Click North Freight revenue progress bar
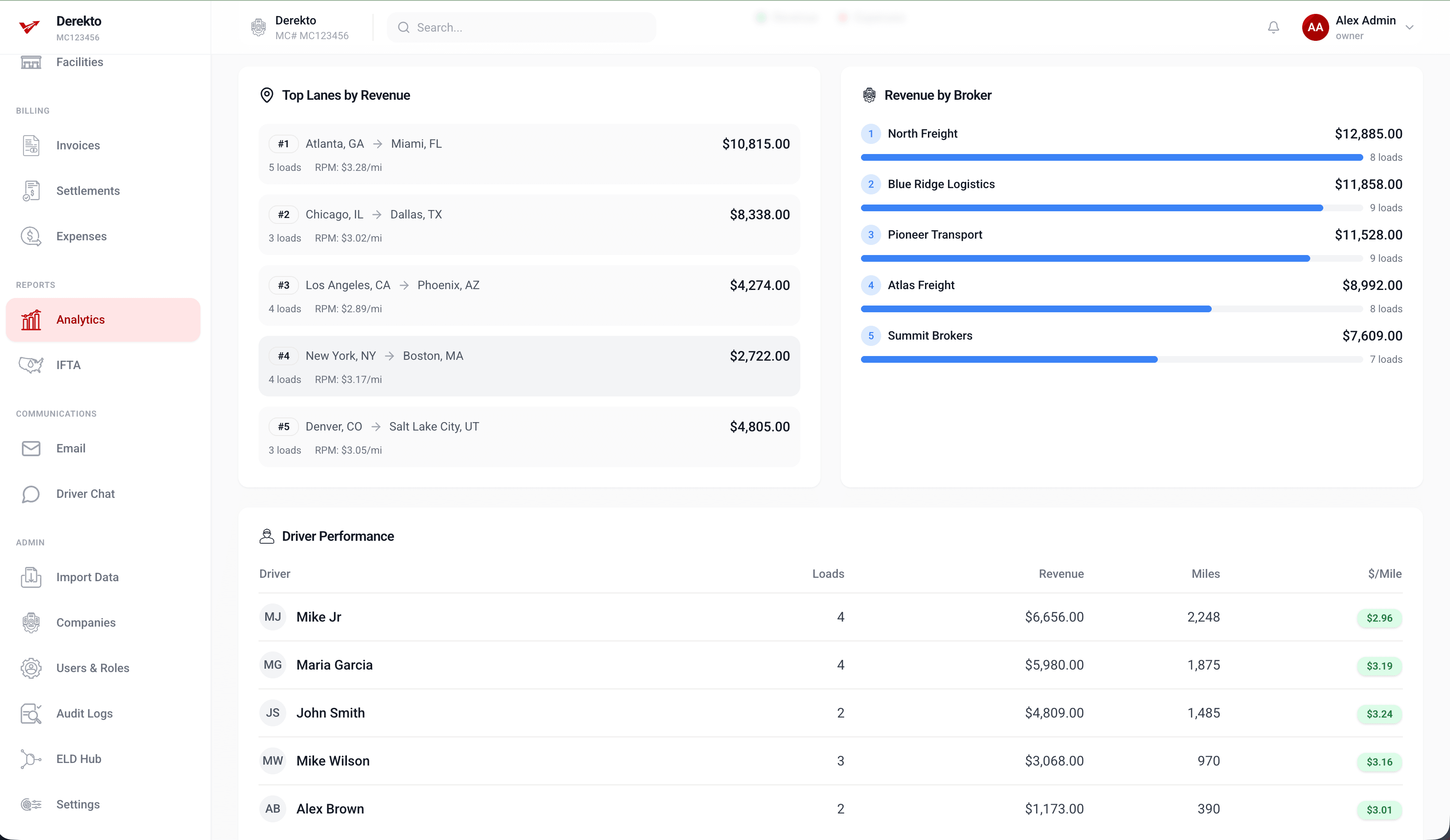 point(1111,157)
